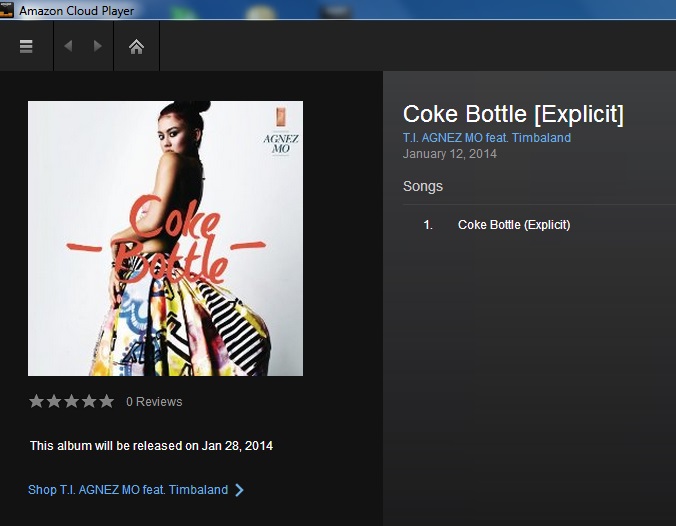This screenshot has width=676, height=526.
Task: Go back with the left arrow
Action: (68, 46)
